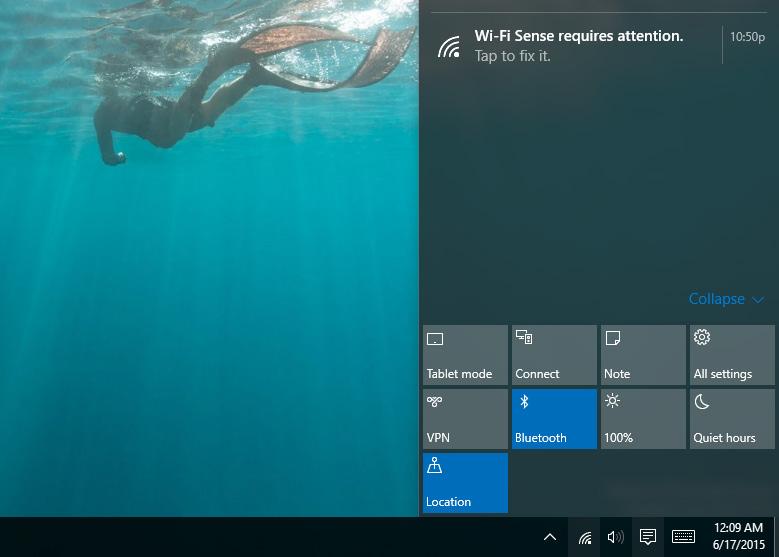Click the 10:50p notification timestamp
Image resolution: width=779 pixels, height=557 pixels.
[x=747, y=37]
